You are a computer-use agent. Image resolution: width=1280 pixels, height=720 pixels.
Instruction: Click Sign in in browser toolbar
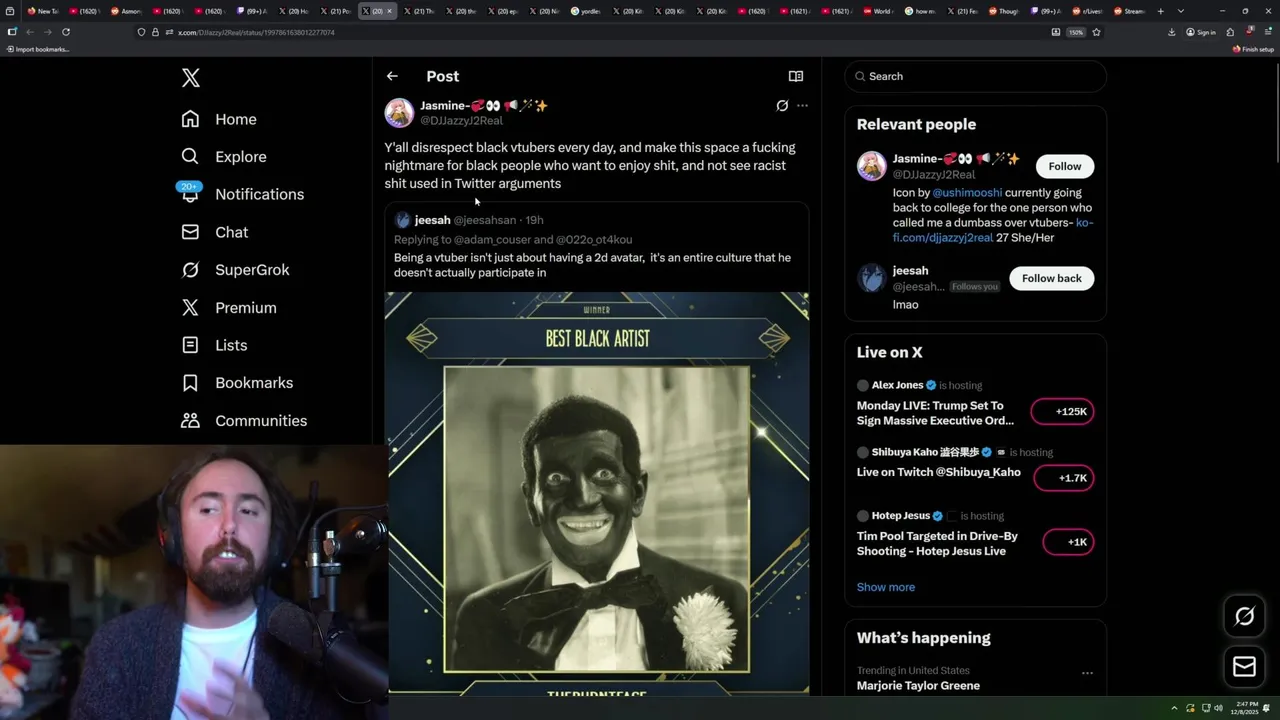tap(1201, 32)
